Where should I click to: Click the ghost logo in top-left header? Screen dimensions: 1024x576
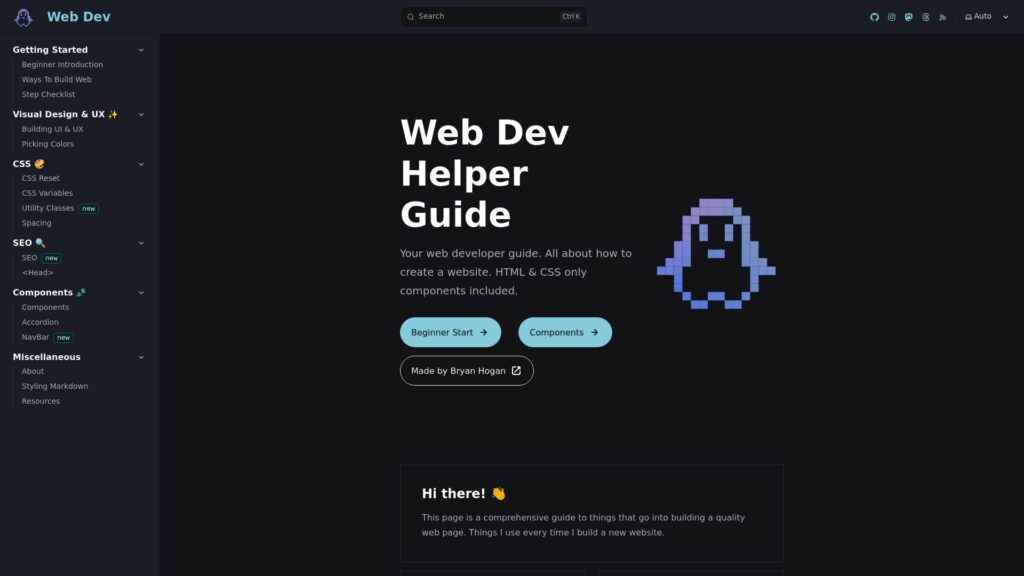click(23, 17)
